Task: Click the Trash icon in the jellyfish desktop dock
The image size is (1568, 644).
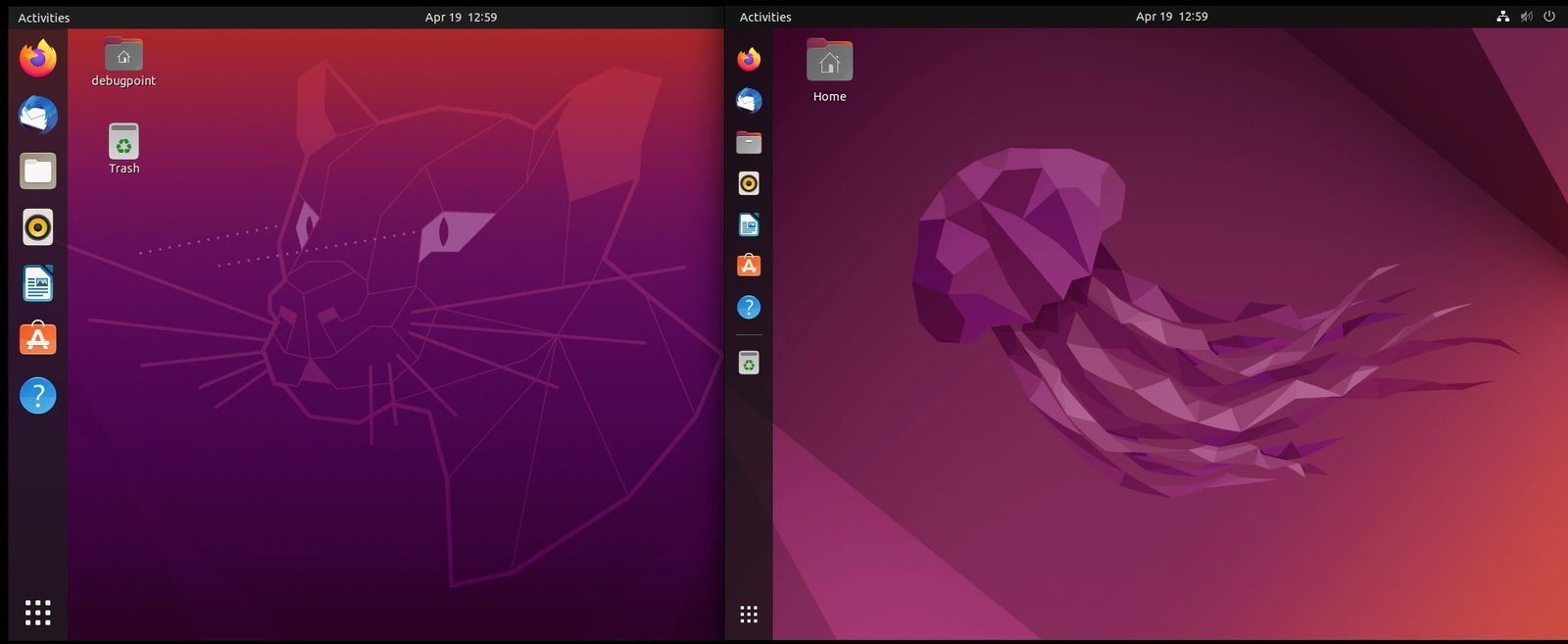Action: (x=749, y=364)
